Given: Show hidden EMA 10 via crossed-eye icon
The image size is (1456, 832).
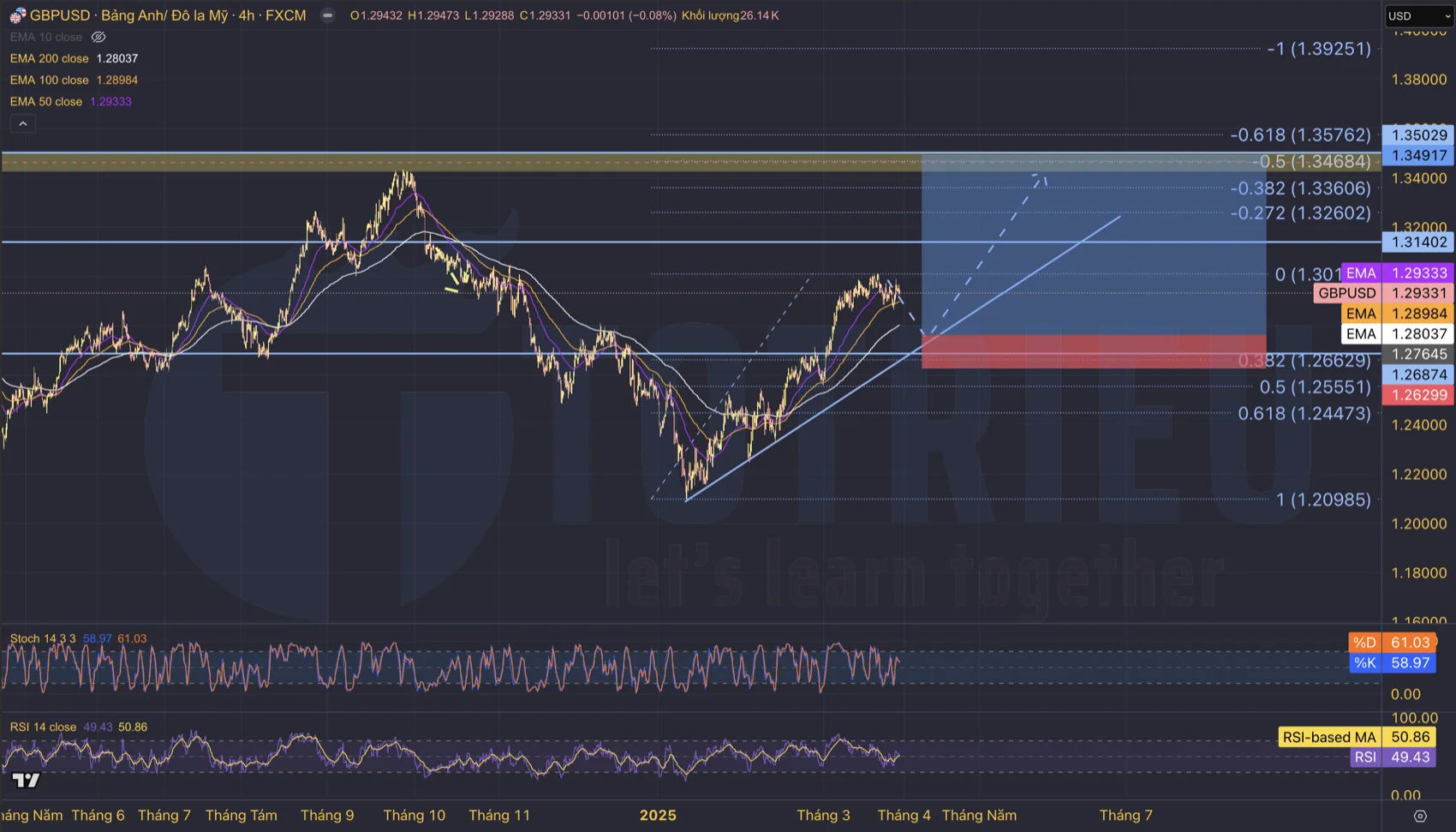Looking at the screenshot, I should (98, 36).
